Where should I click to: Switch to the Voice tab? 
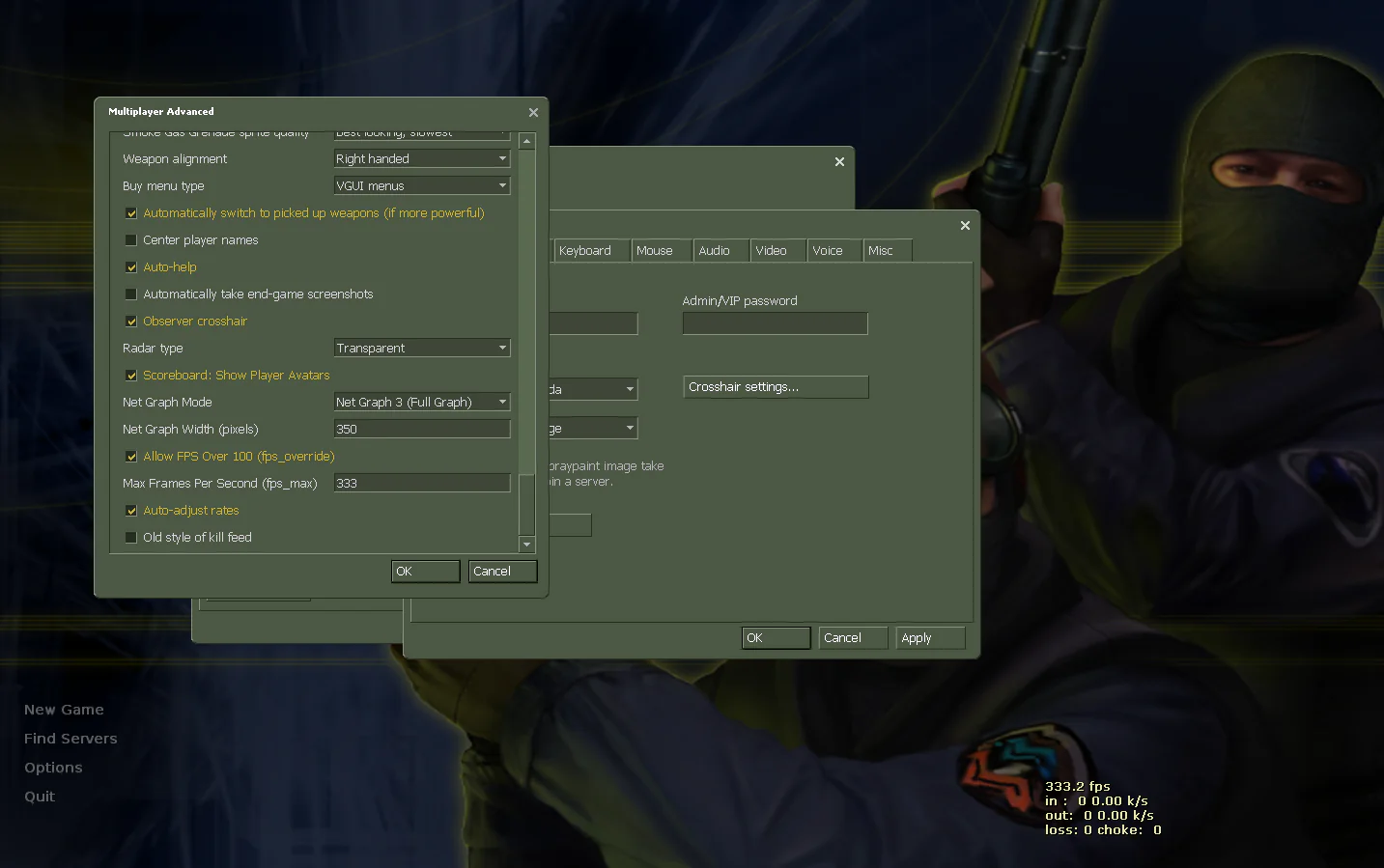(834, 251)
